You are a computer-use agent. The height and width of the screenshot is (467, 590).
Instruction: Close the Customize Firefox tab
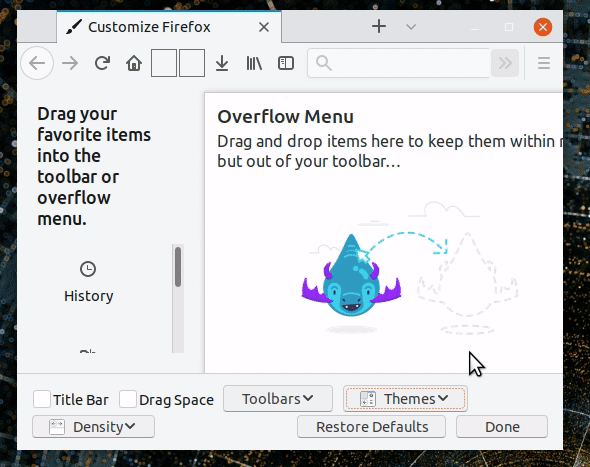coord(264,27)
